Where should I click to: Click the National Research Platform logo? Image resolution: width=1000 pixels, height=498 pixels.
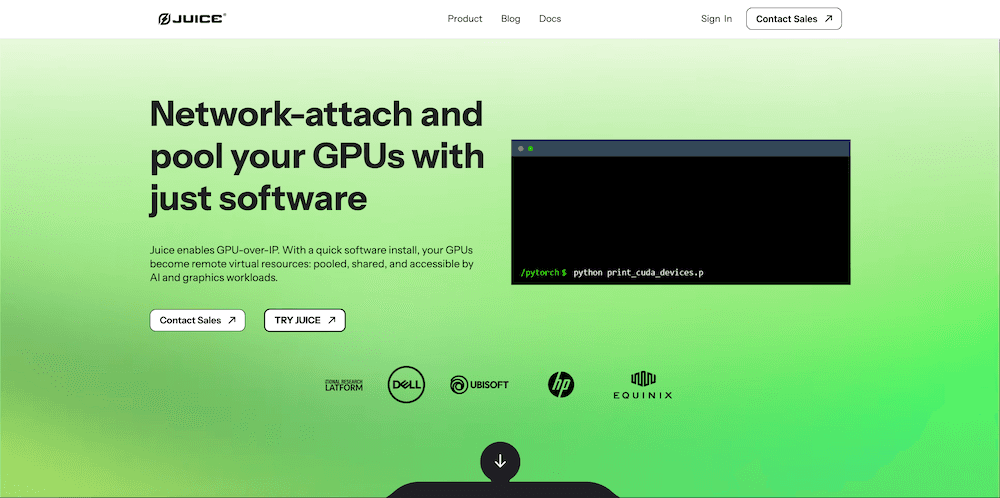(x=343, y=385)
